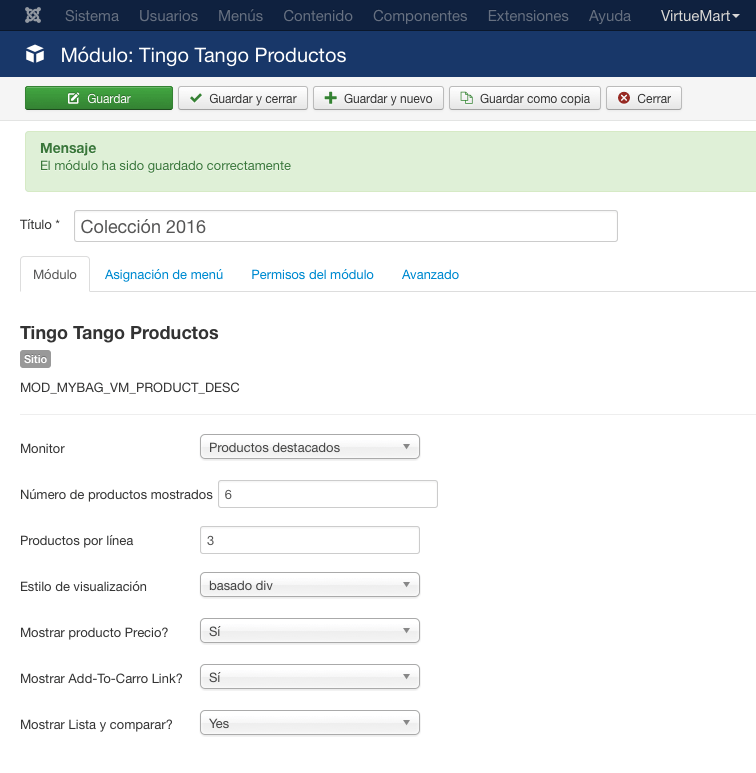Open the Menús menu

[241, 16]
